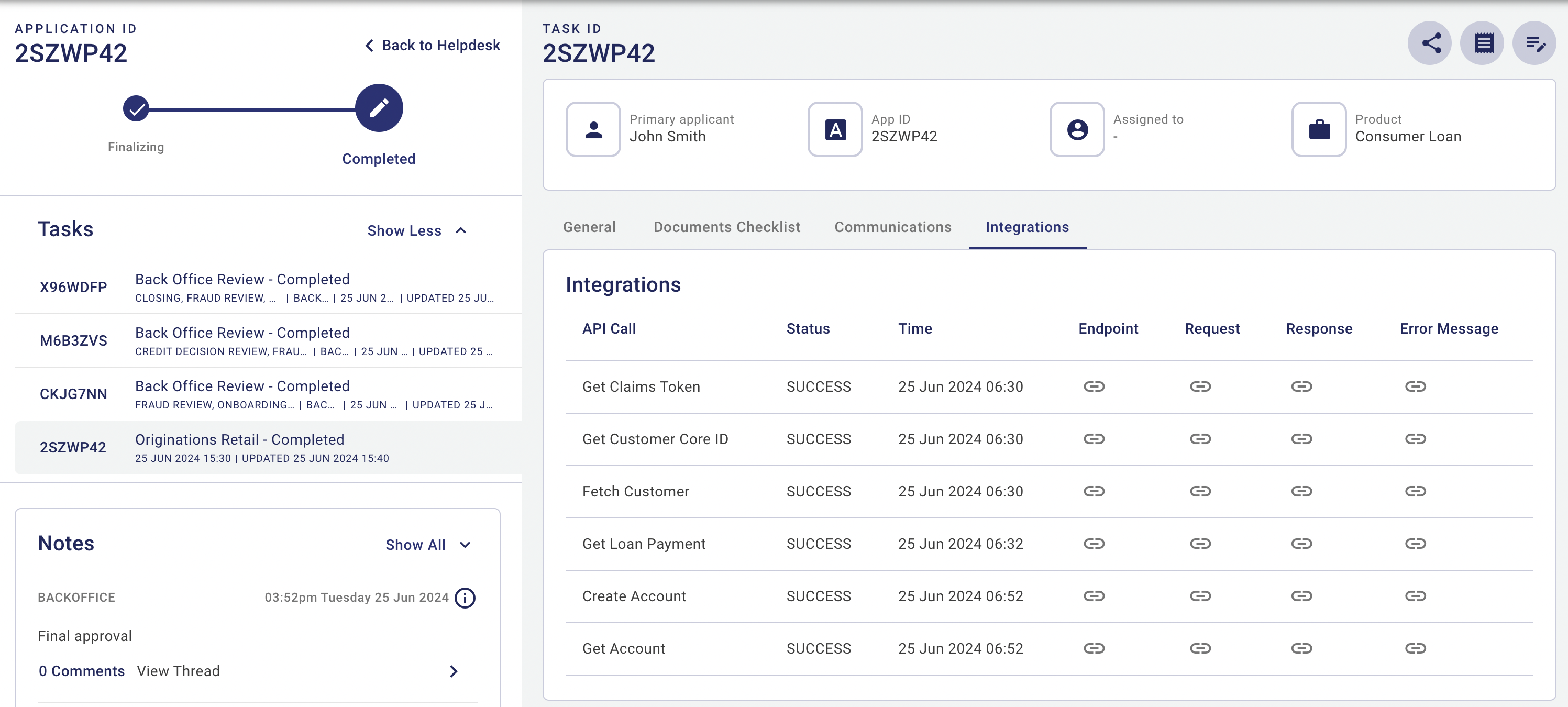The width and height of the screenshot is (1568, 707).
Task: Switch to the Documents Checklist tab
Action: [727, 227]
